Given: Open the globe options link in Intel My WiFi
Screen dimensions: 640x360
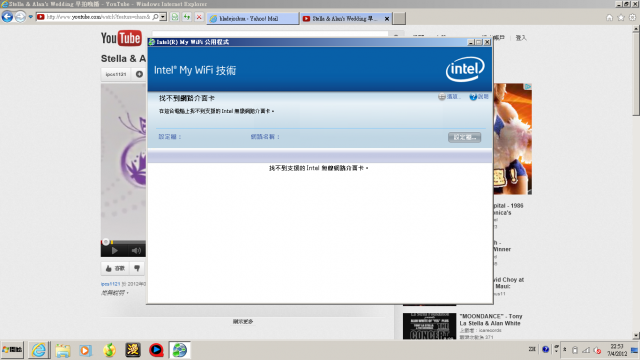Looking at the screenshot, I should pos(449,97).
